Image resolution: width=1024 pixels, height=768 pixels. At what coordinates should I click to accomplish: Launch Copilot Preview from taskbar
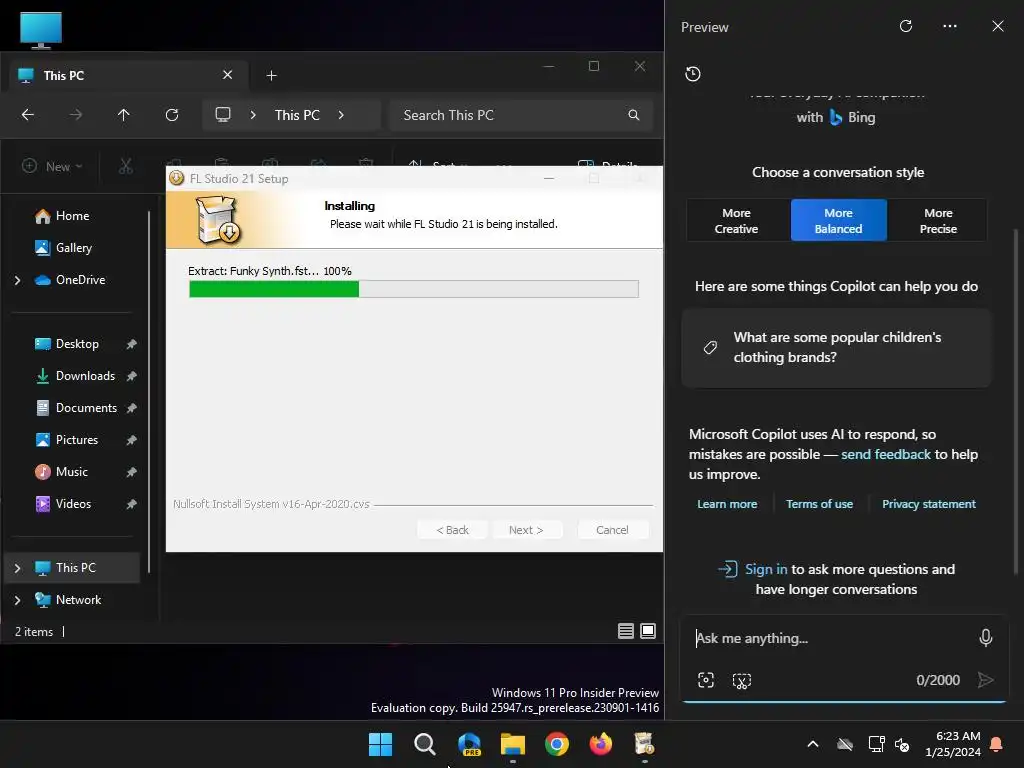click(x=469, y=744)
